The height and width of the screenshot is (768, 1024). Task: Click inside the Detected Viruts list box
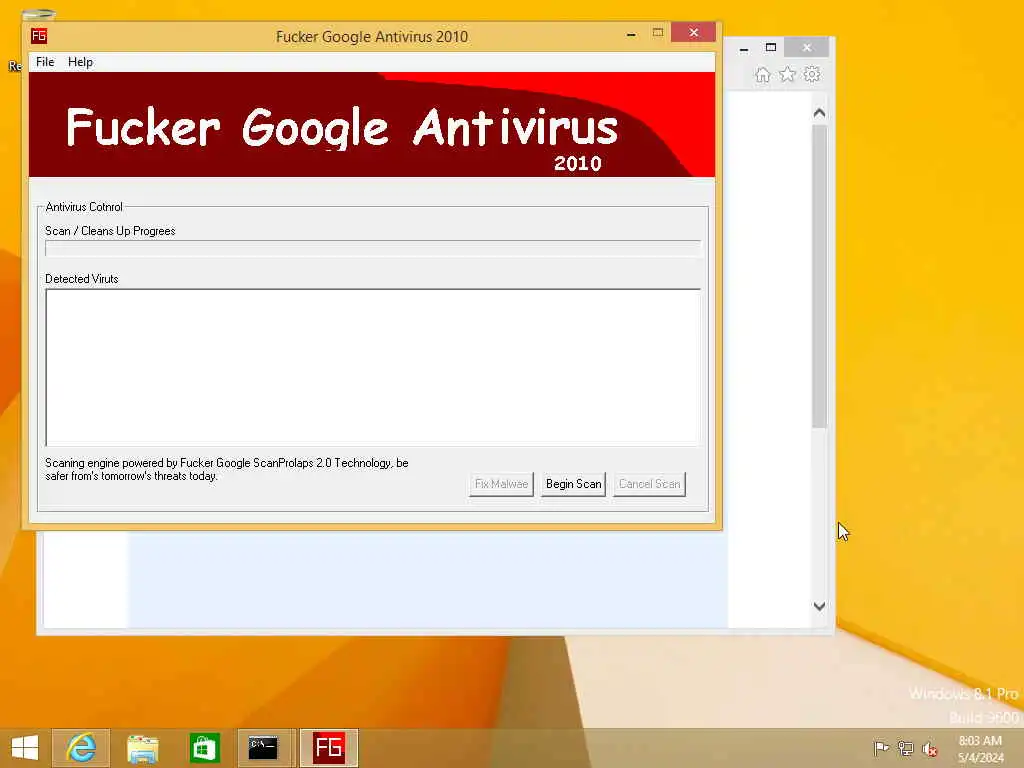[x=373, y=367]
